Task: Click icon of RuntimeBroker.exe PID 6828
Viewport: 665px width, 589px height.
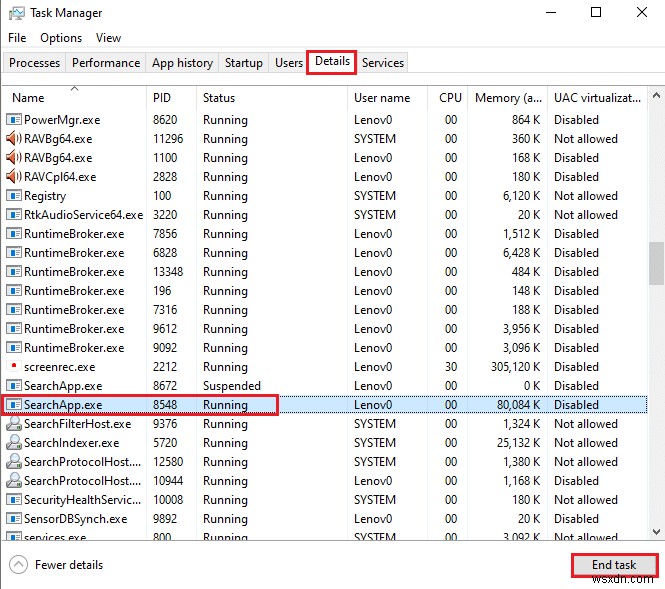Action: [x=14, y=253]
